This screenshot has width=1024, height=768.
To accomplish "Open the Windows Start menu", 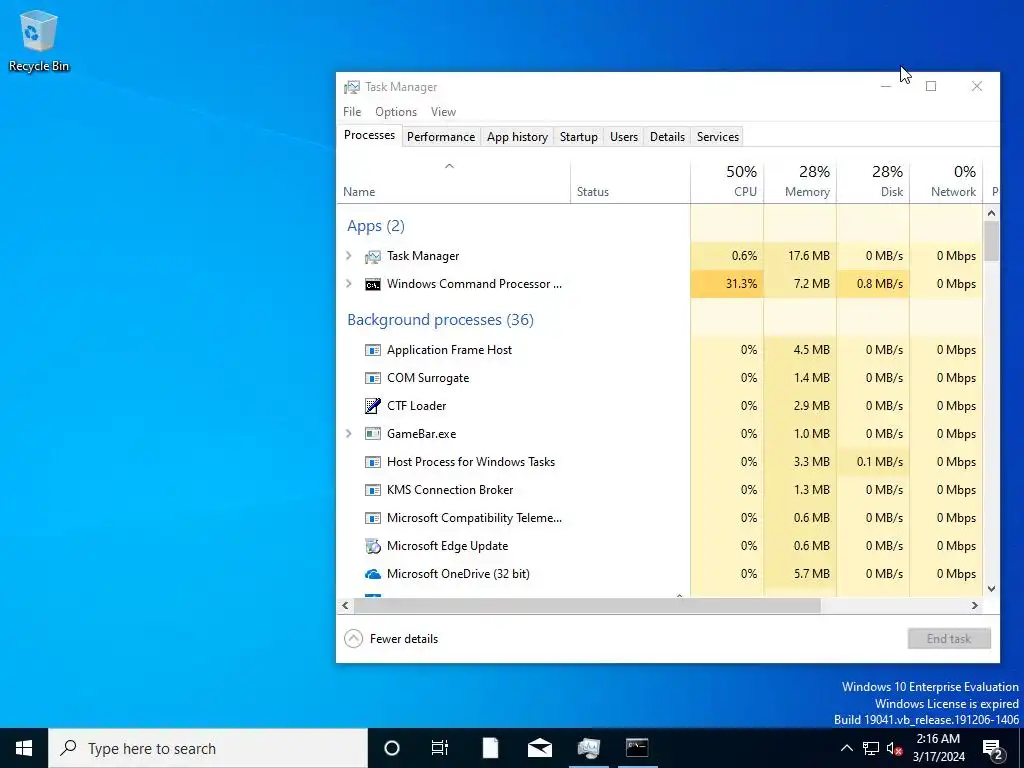I will pyautogui.click(x=24, y=748).
